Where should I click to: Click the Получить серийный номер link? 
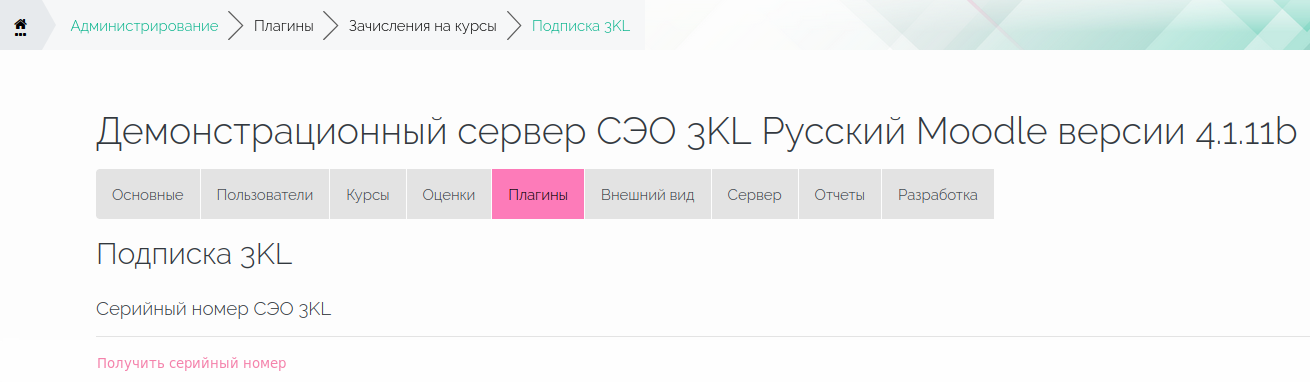click(x=191, y=363)
